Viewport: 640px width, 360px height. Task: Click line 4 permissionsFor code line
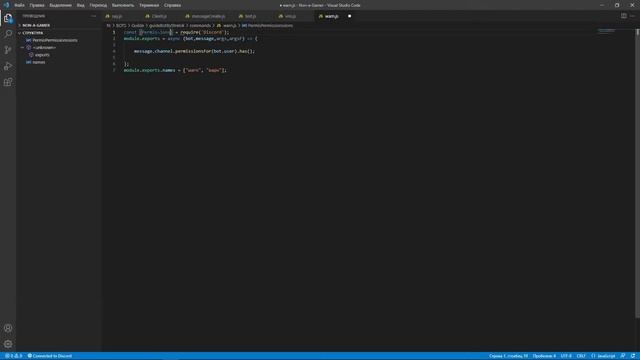pos(194,51)
